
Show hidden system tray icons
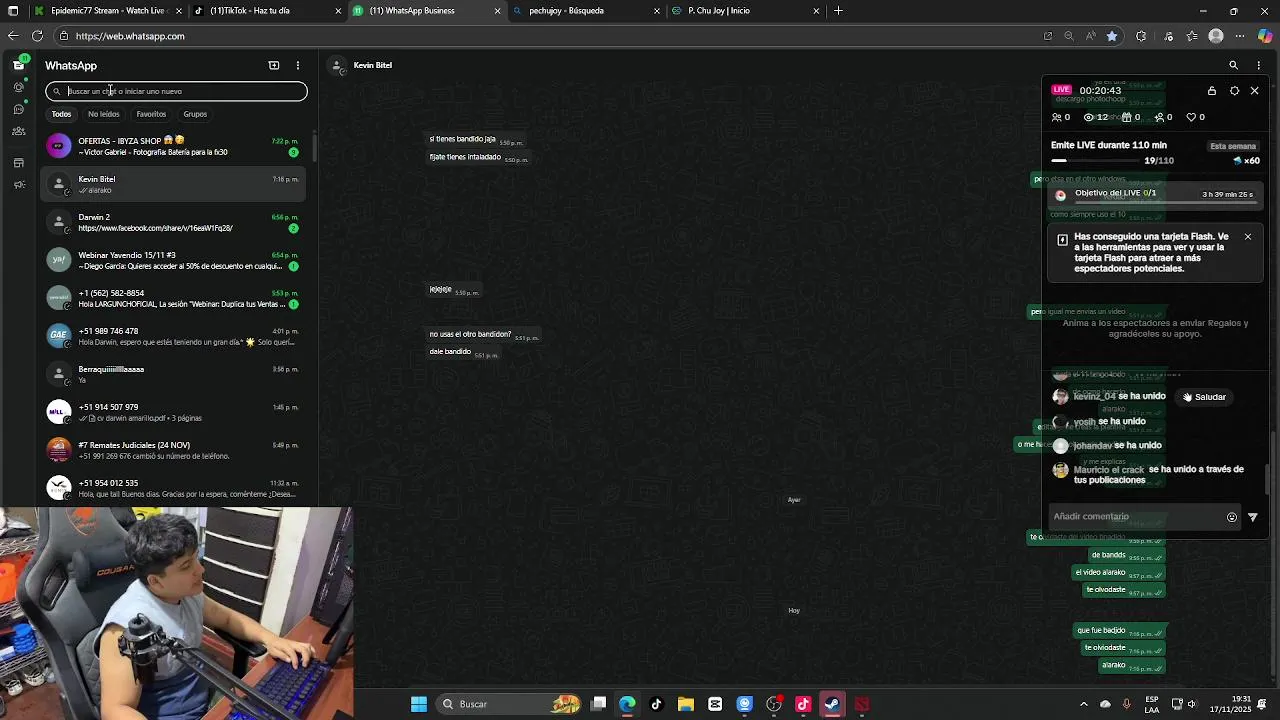tap(1083, 704)
